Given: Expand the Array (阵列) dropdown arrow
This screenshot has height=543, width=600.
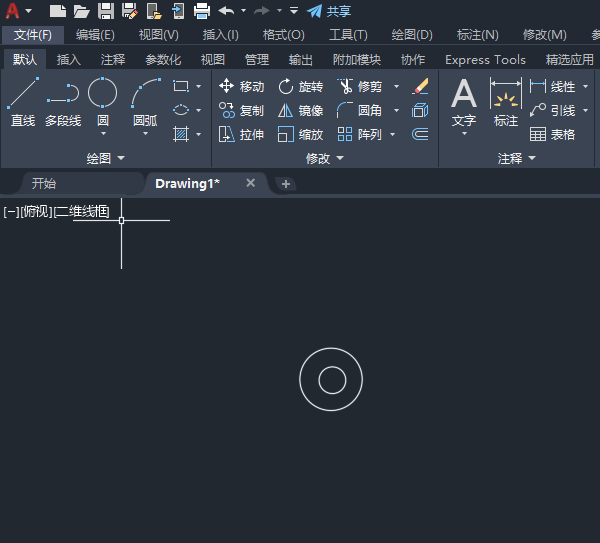Looking at the screenshot, I should pos(392,134).
